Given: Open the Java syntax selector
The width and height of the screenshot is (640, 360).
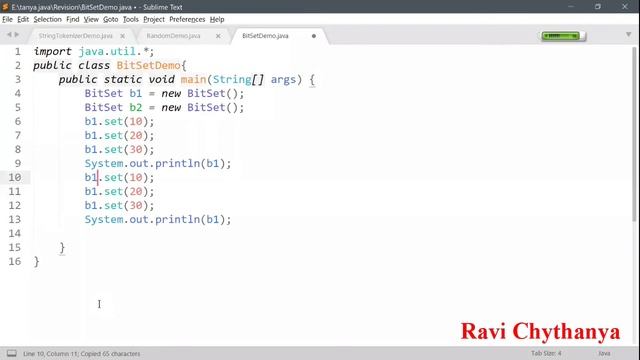Looking at the screenshot, I should click(x=604, y=353).
